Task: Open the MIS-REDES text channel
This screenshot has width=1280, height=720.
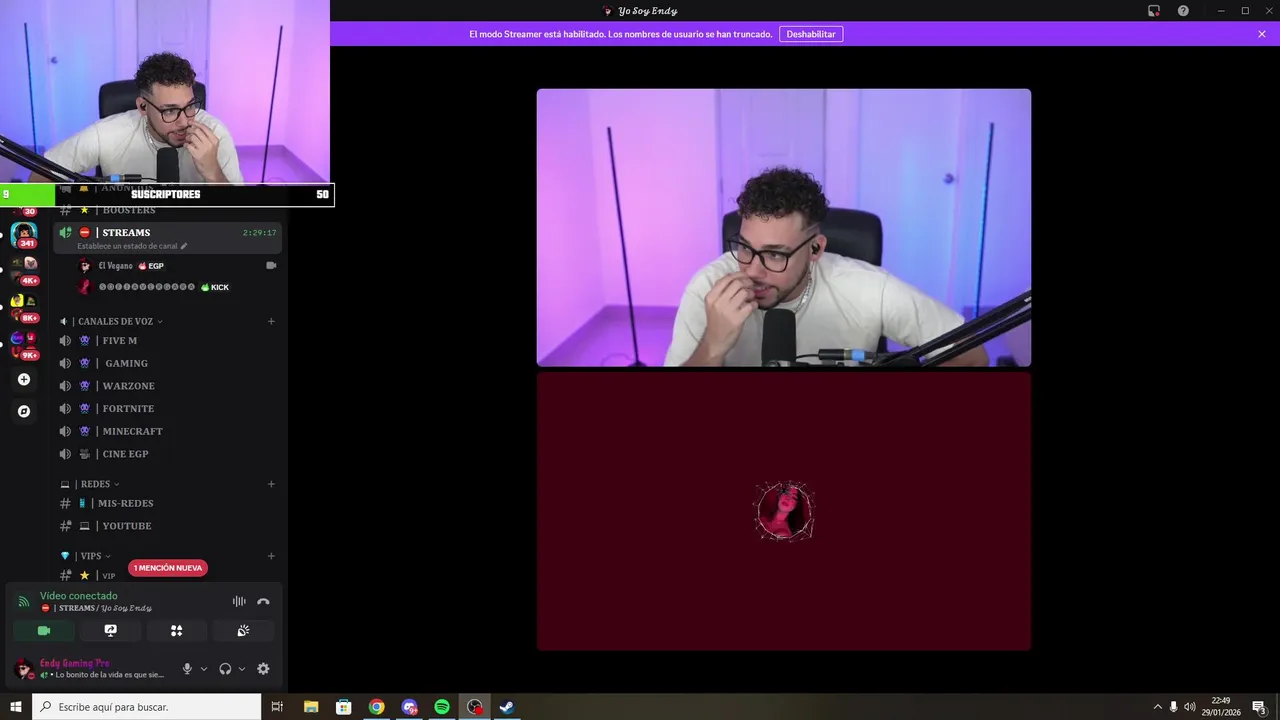Action: (168, 503)
